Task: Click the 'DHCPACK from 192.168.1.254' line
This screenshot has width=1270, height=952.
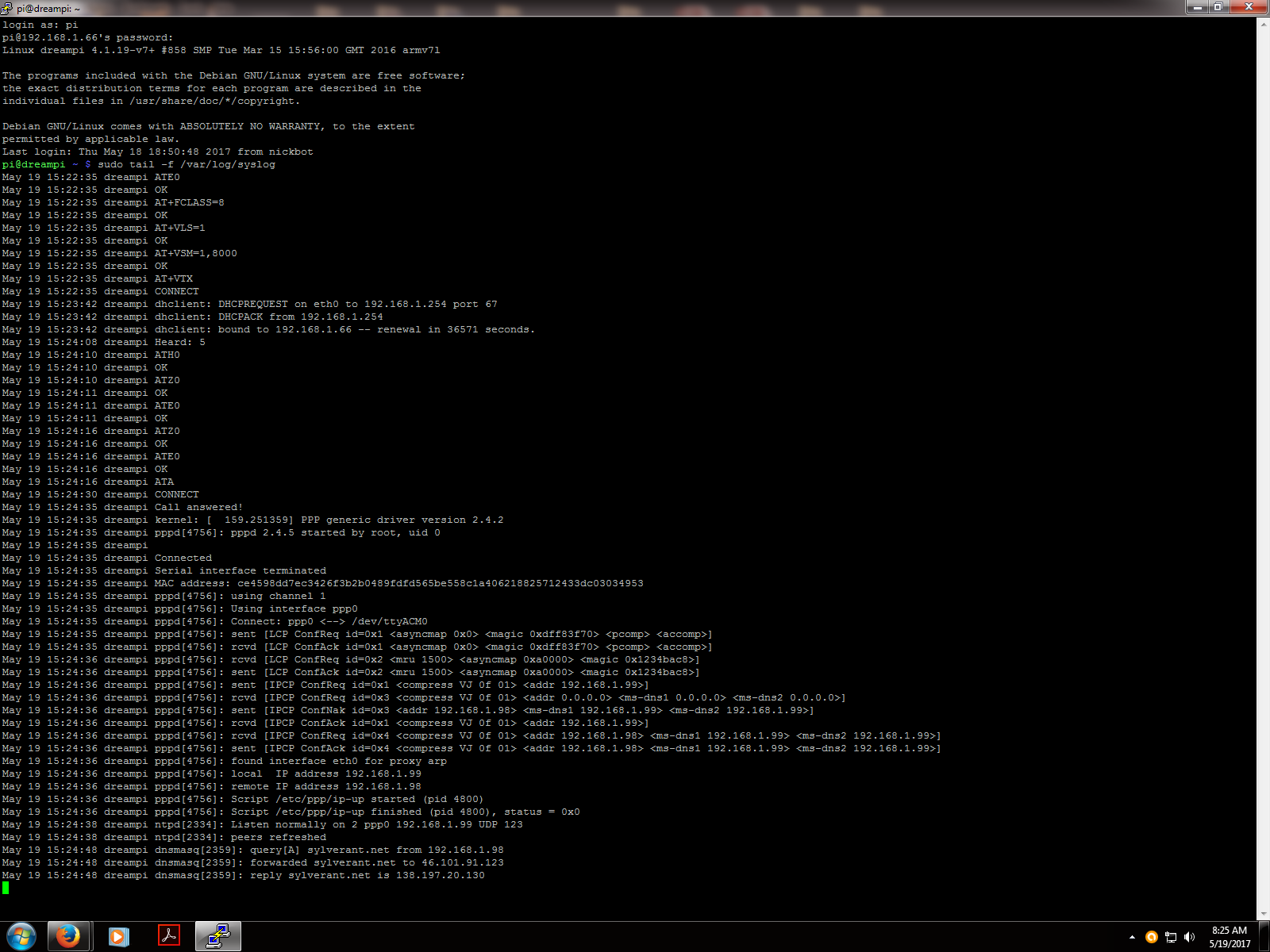Action: point(193,317)
